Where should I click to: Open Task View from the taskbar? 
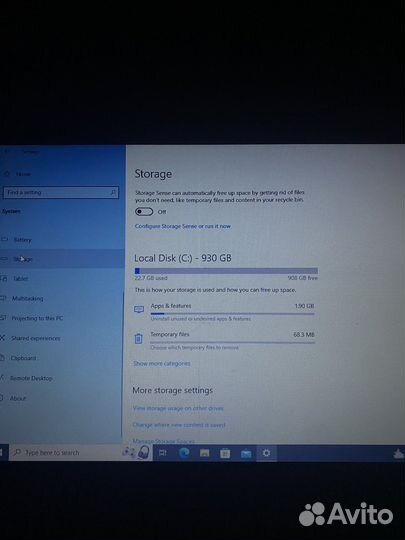[163, 453]
